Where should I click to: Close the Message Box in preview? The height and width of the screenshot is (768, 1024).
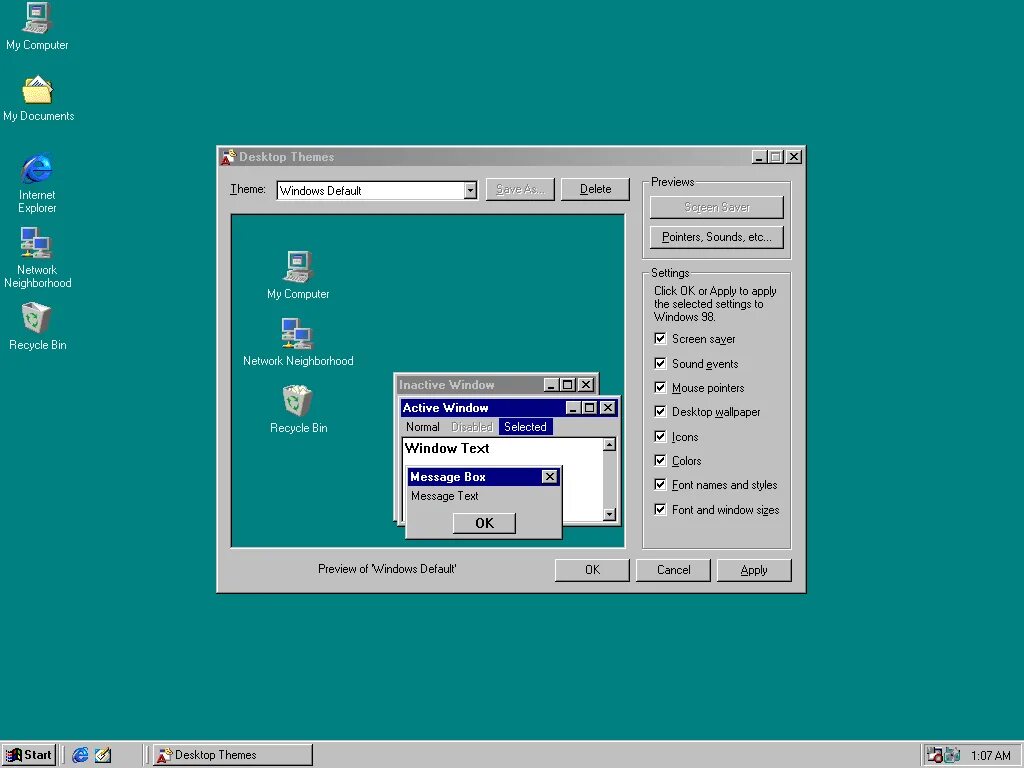tap(550, 477)
